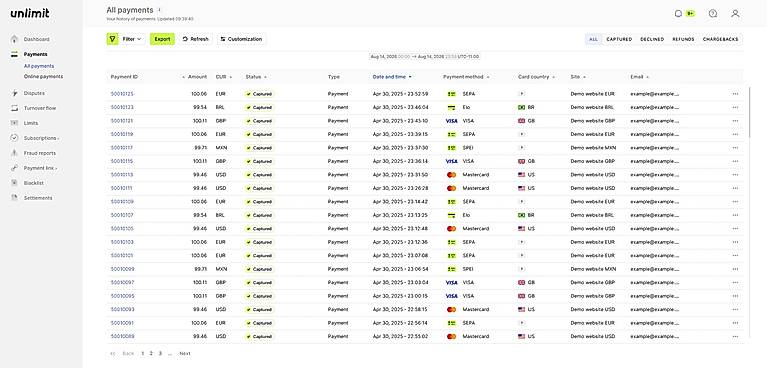Open the notifications bell icon

[678, 14]
